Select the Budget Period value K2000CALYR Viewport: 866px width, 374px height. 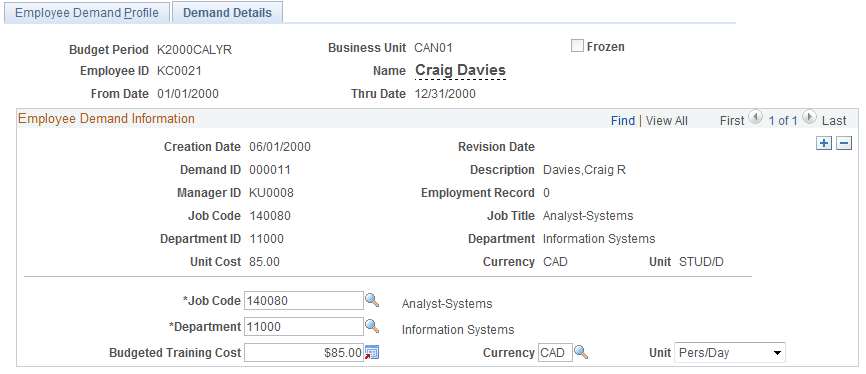pos(194,50)
